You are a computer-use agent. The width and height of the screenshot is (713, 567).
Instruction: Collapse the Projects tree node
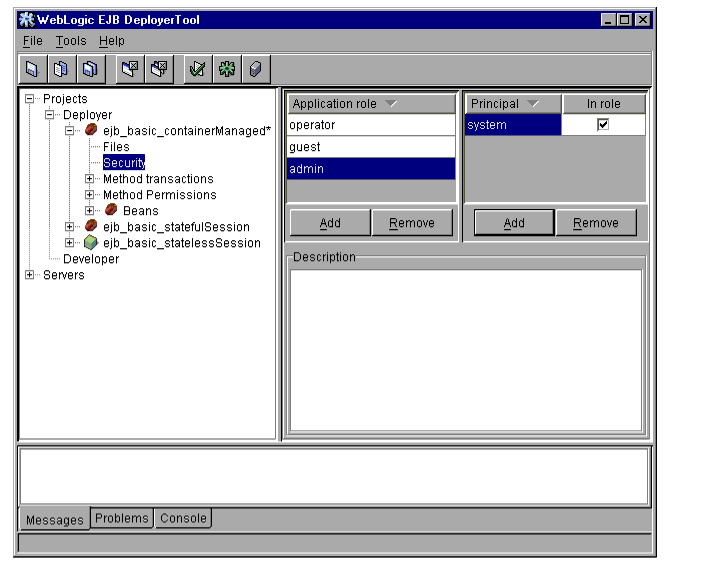coord(30,99)
